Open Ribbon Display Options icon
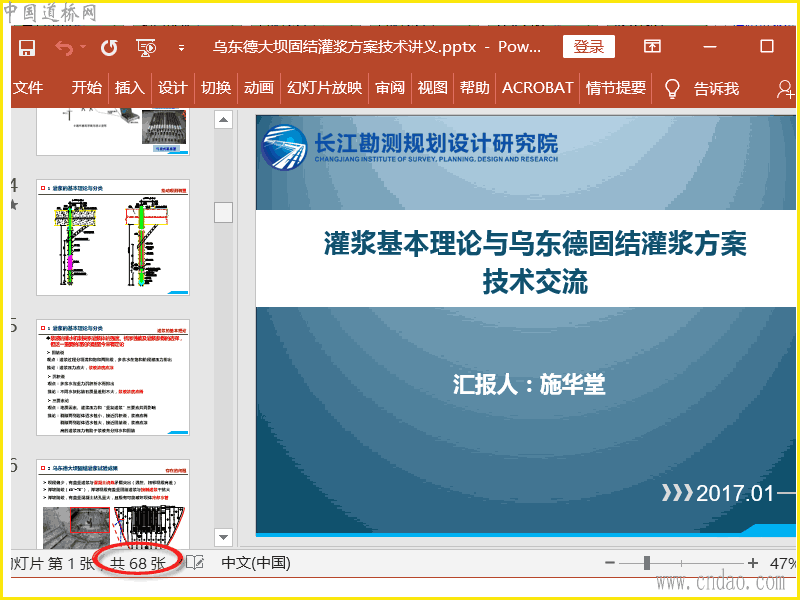800x600 pixels. pyautogui.click(x=652, y=46)
